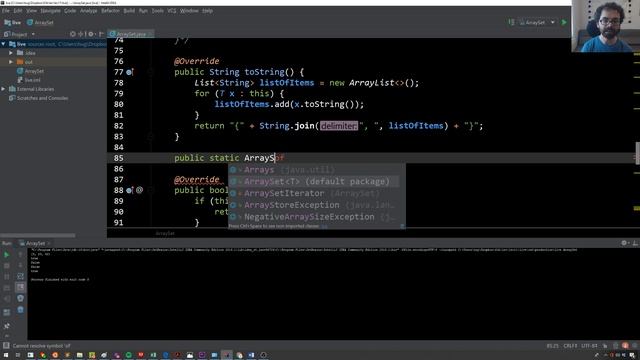Click the delimiter parameter hint on line 82
640x360 pixels.
pyautogui.click(x=339, y=126)
